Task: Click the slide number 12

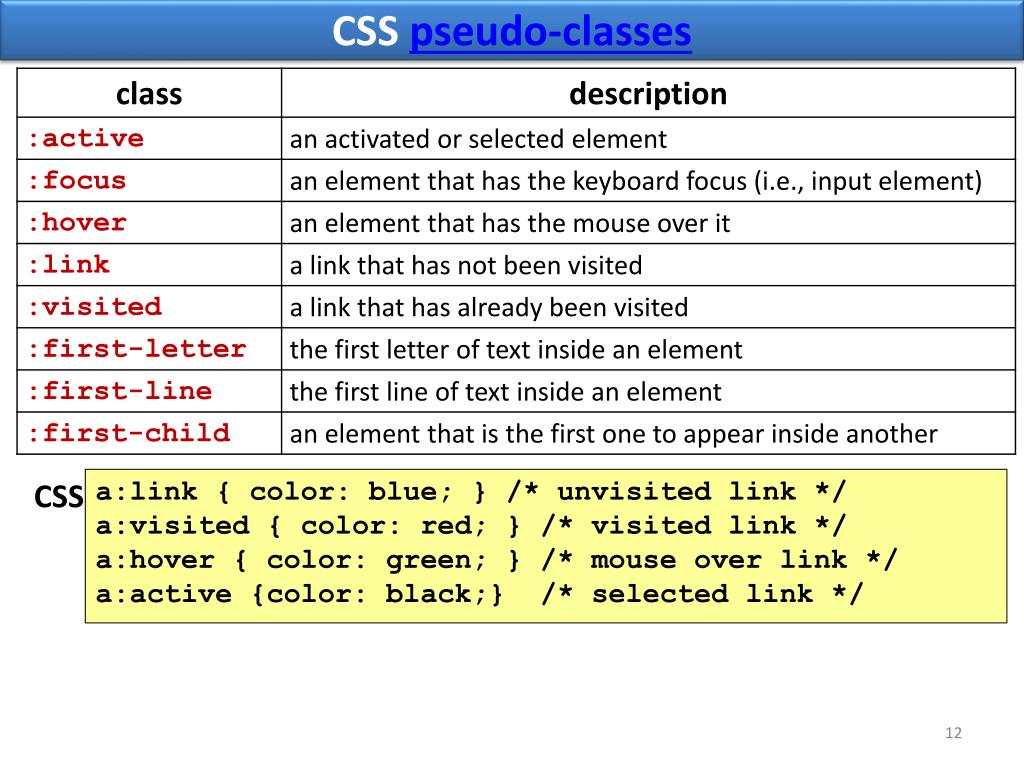Action: 953,733
